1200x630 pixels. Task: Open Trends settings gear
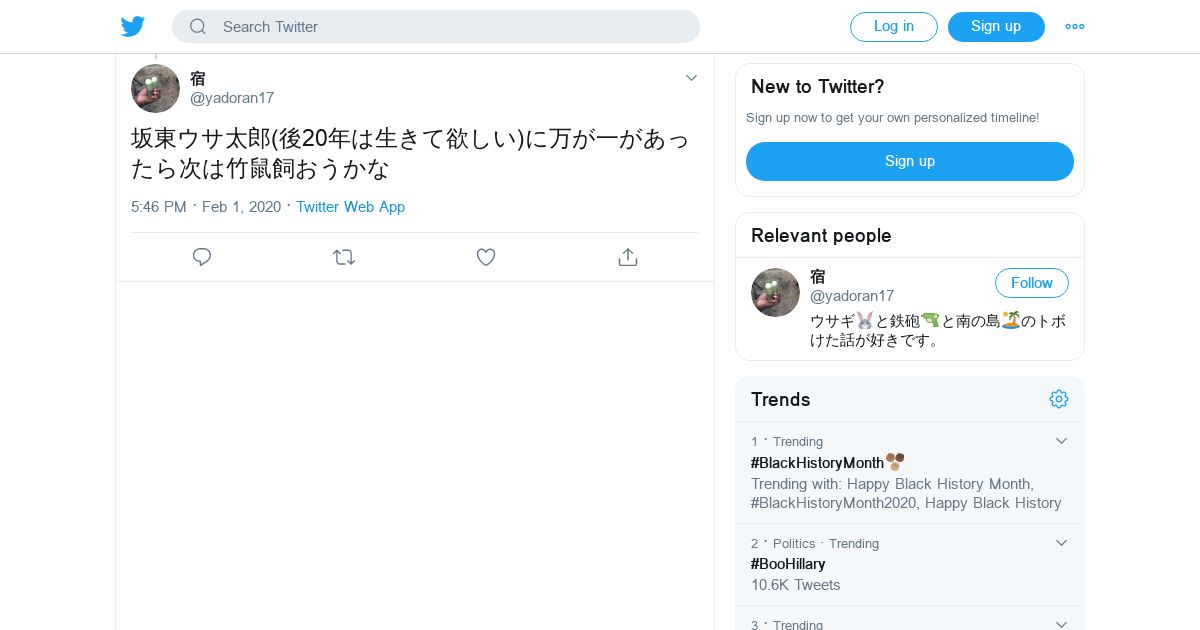[x=1059, y=399]
